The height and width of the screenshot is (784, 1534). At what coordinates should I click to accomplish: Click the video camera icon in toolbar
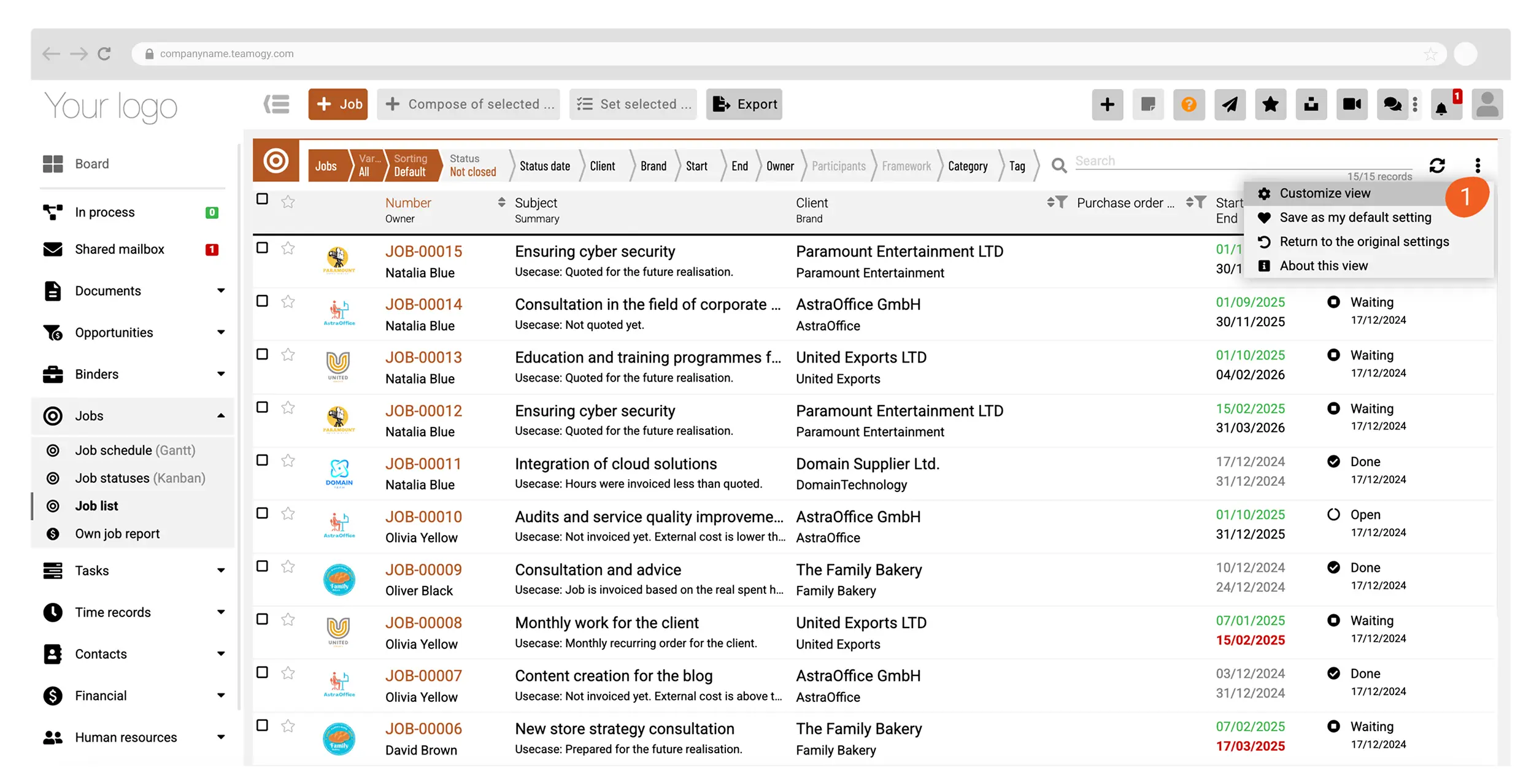coord(1352,104)
